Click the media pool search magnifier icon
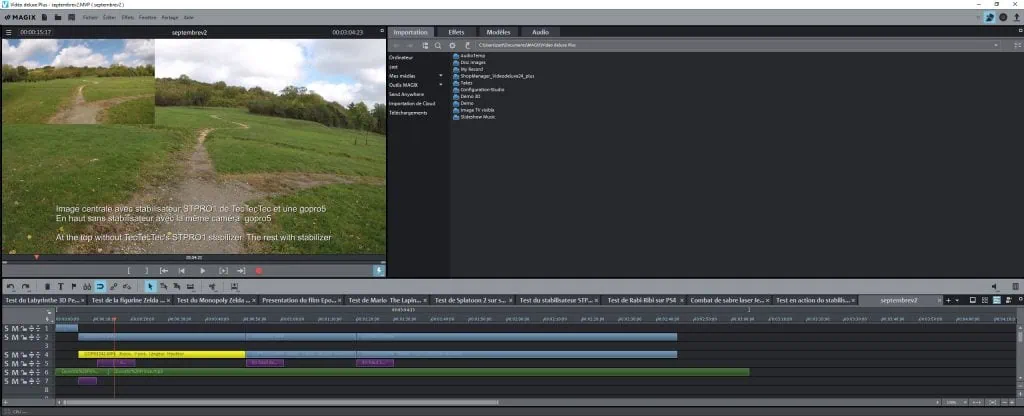Screen dimensions: 1024x416 pyautogui.click(x=438, y=46)
